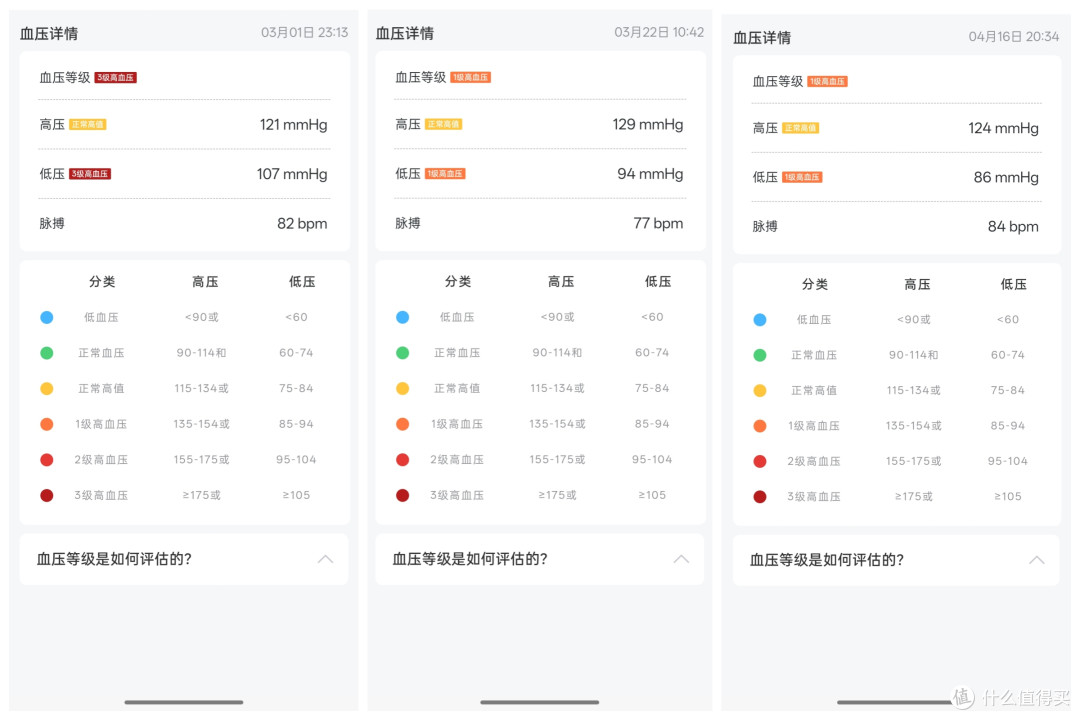Select the 107 mmHg low pressure value
Image resolution: width=1080 pixels, height=720 pixels.
tap(292, 174)
